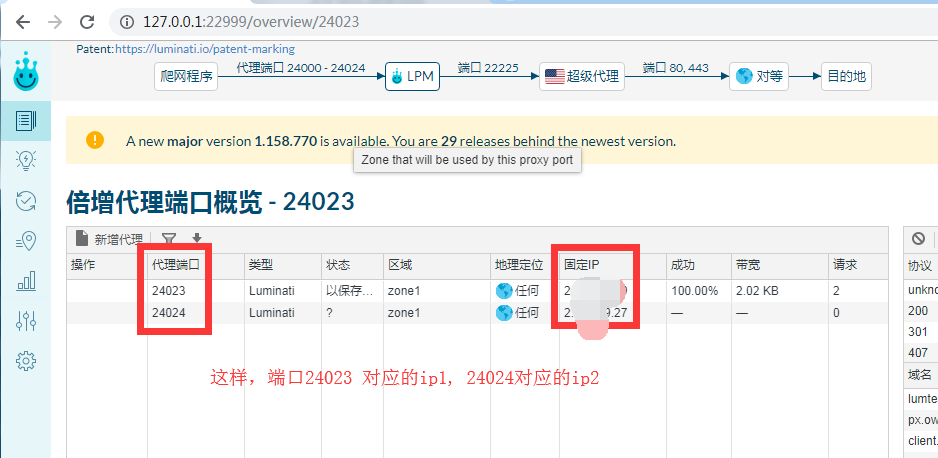Click the 域名 header in the right panel
938x458 pixels.
click(921, 375)
